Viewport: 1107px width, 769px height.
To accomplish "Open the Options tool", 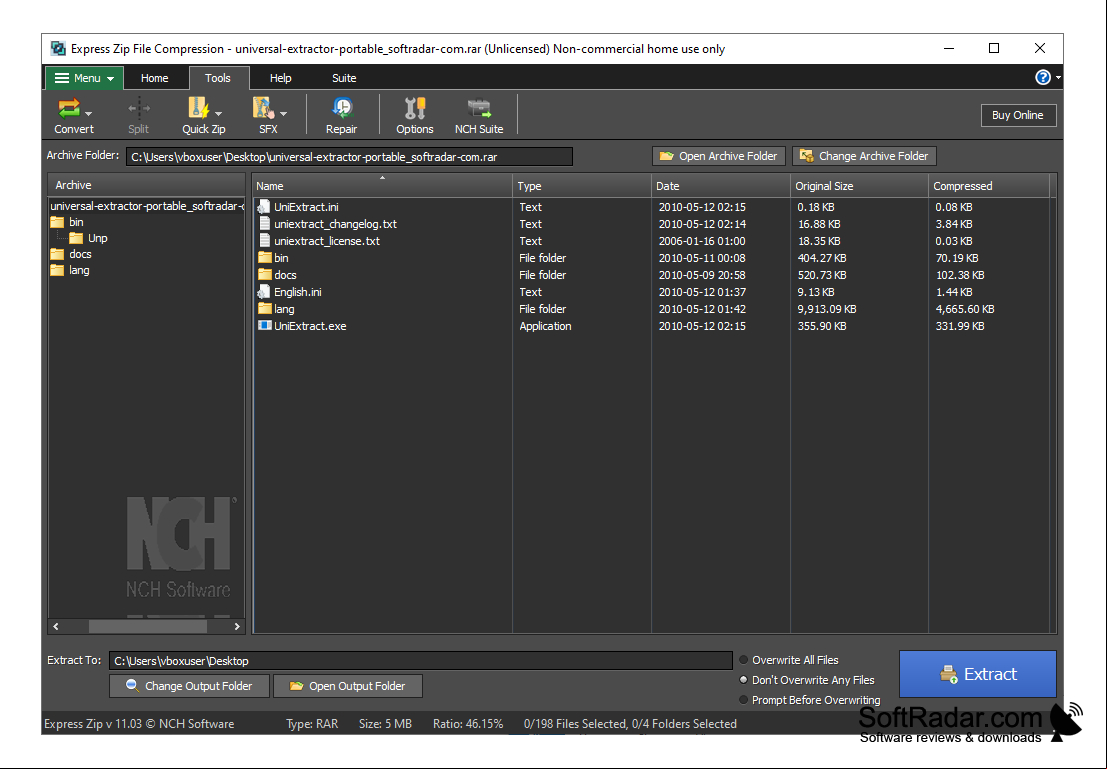I will [x=414, y=115].
